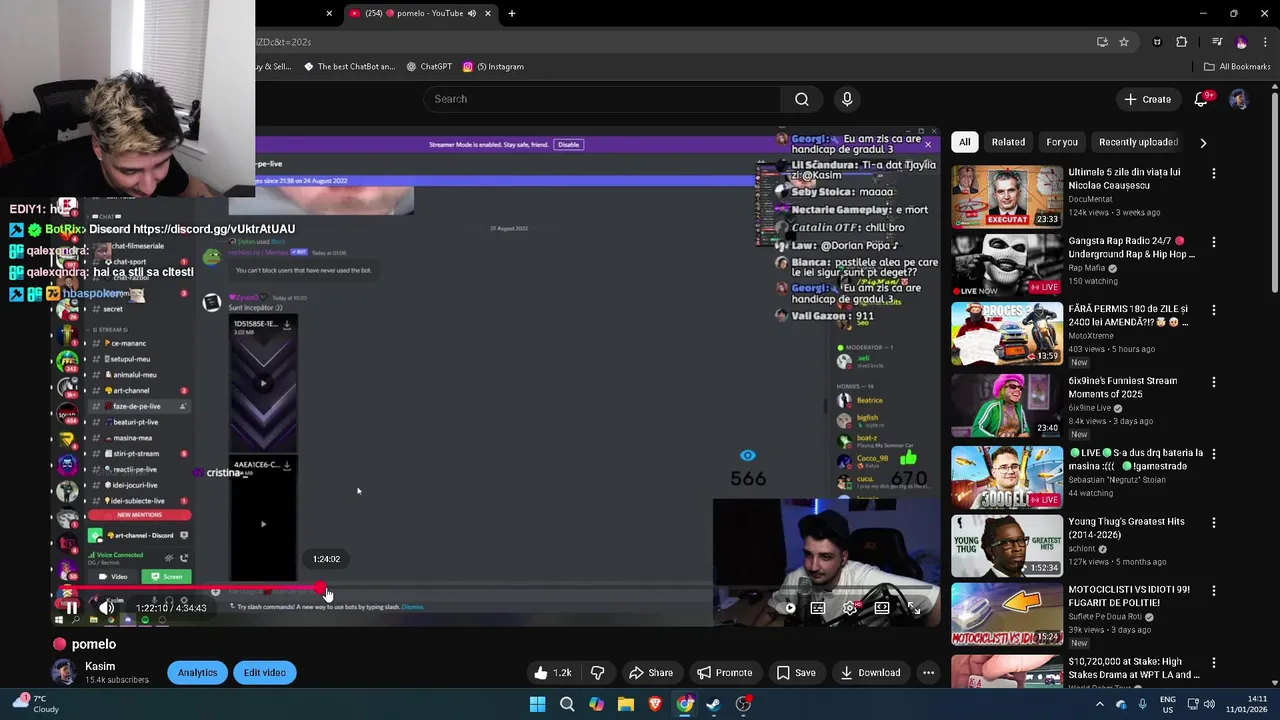
Task: Pause the YouTube video
Action: click(72, 608)
